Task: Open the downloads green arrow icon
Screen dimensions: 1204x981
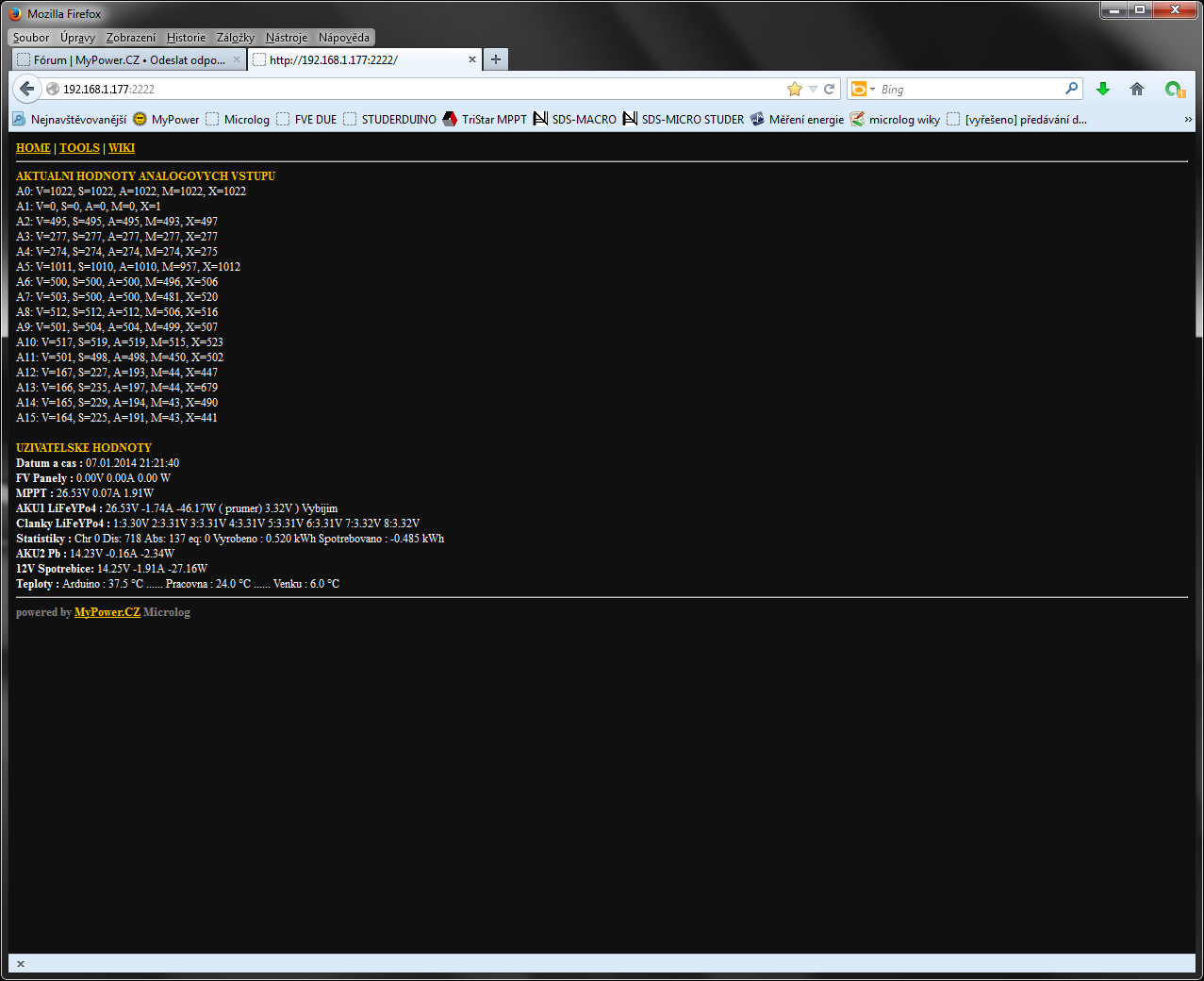Action: pos(1103,89)
